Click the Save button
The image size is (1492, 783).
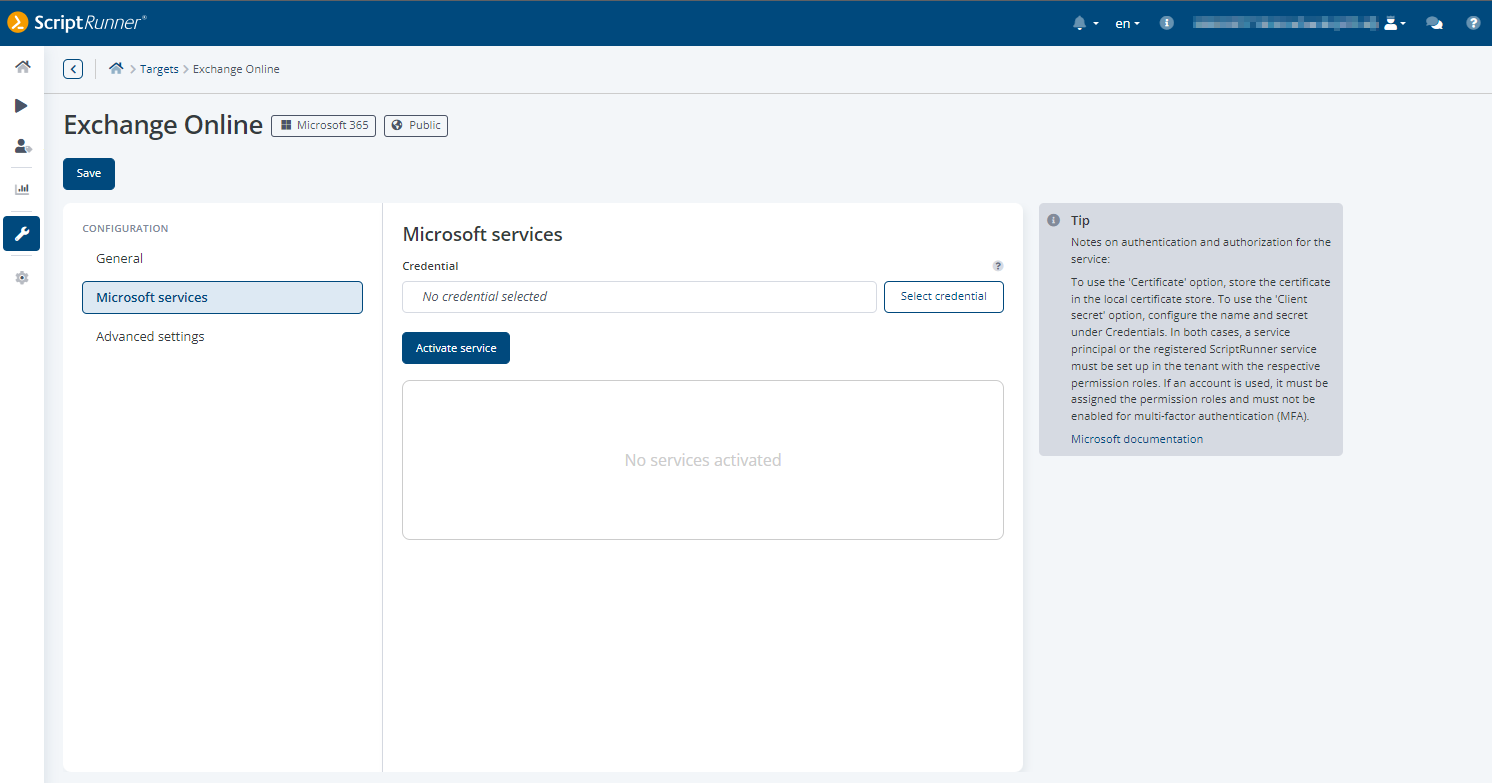[x=89, y=173]
